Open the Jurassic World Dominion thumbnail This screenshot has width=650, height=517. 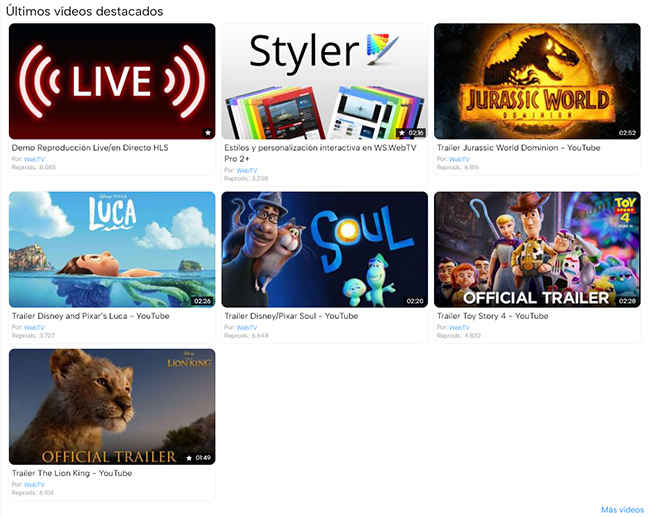[537, 81]
